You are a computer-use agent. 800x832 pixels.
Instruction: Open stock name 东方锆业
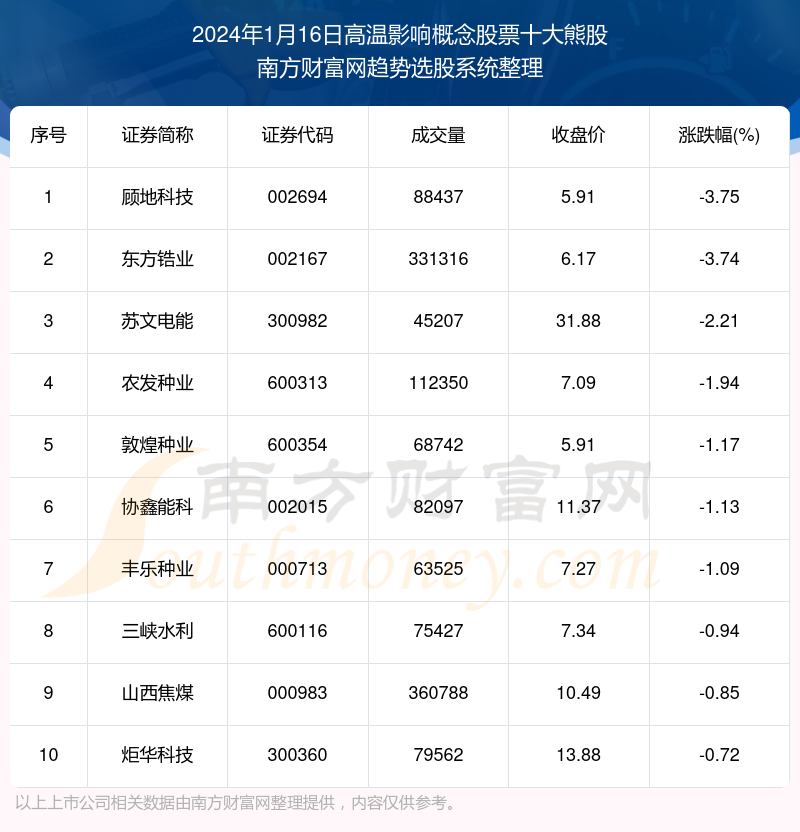pos(157,259)
